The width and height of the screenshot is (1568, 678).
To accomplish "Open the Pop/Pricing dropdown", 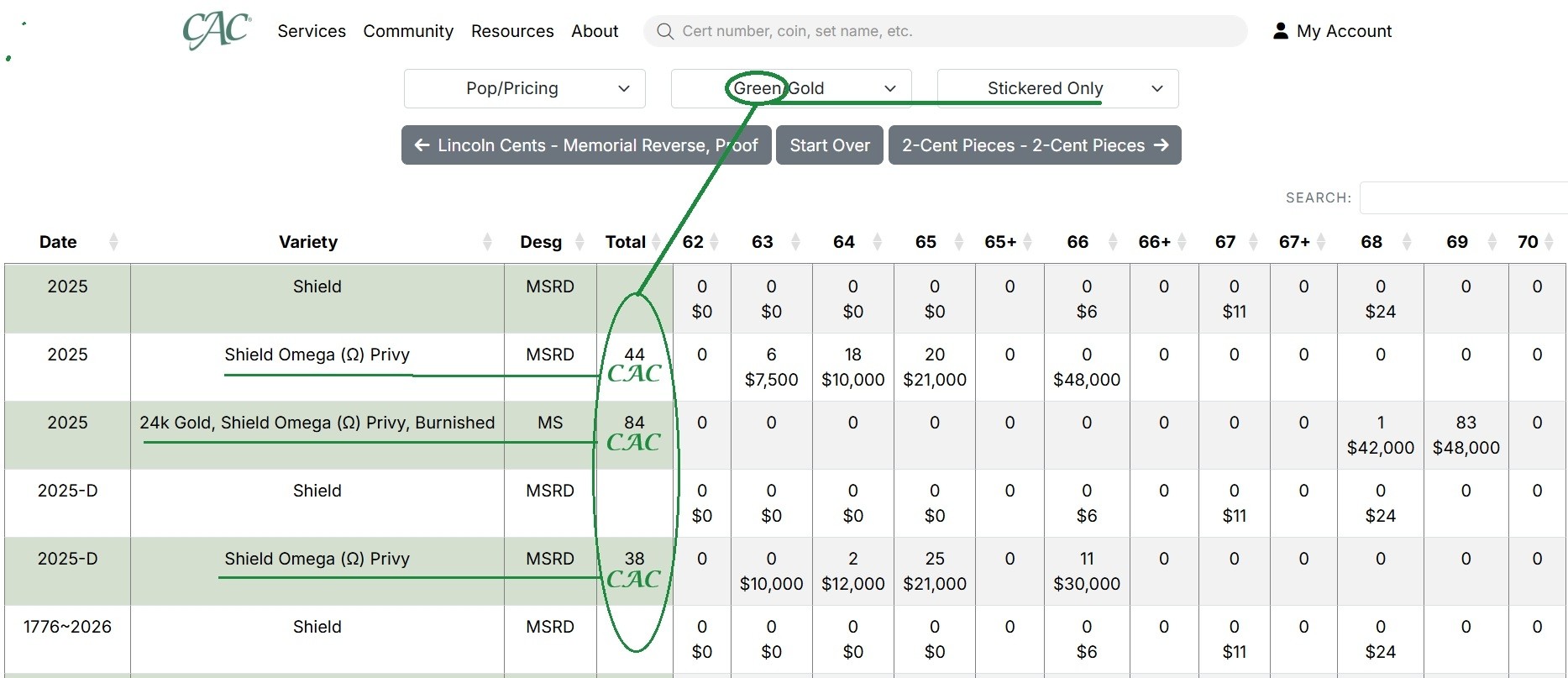I will 524,88.
